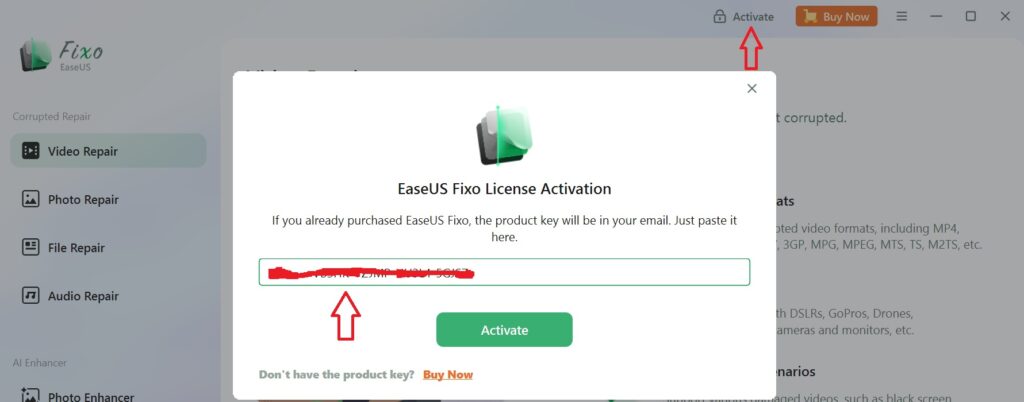Screen dimensions: 1024x402
Task: Click the Fixo EaseUS logo
Action: (x=61, y=55)
